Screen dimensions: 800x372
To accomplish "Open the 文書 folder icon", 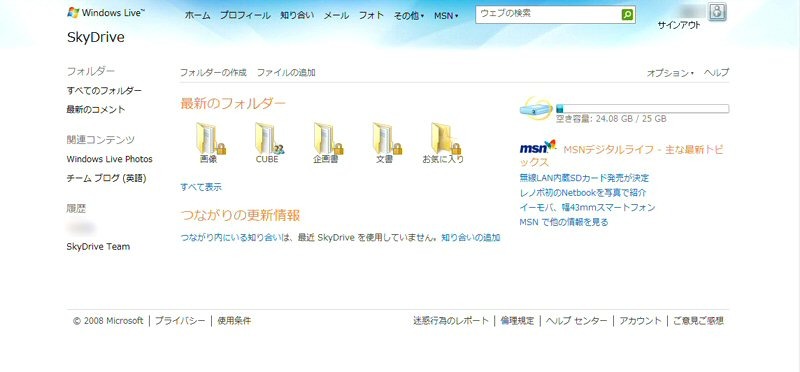I will 387,138.
